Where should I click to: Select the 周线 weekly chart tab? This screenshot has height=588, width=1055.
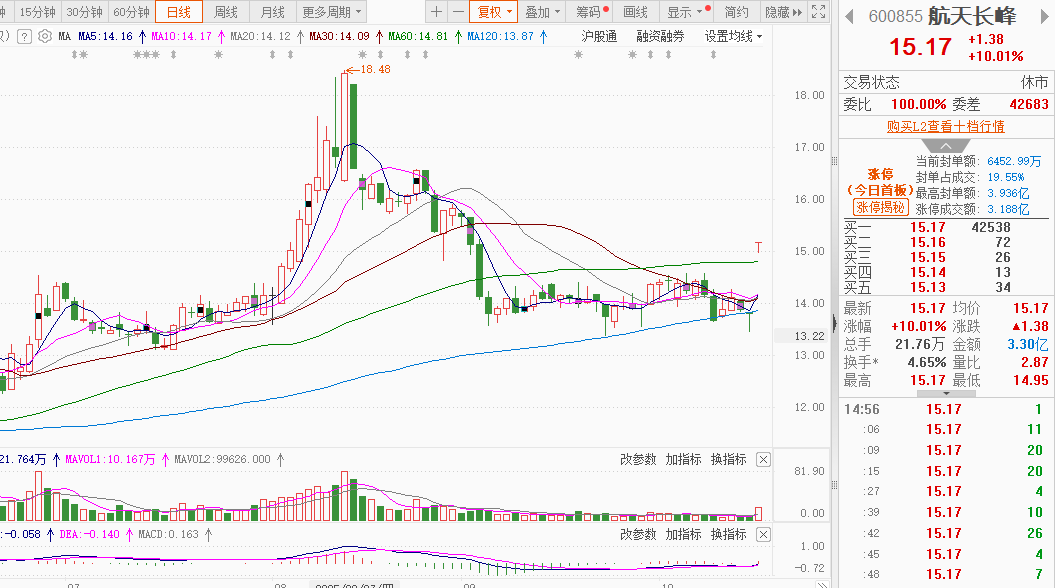point(225,12)
